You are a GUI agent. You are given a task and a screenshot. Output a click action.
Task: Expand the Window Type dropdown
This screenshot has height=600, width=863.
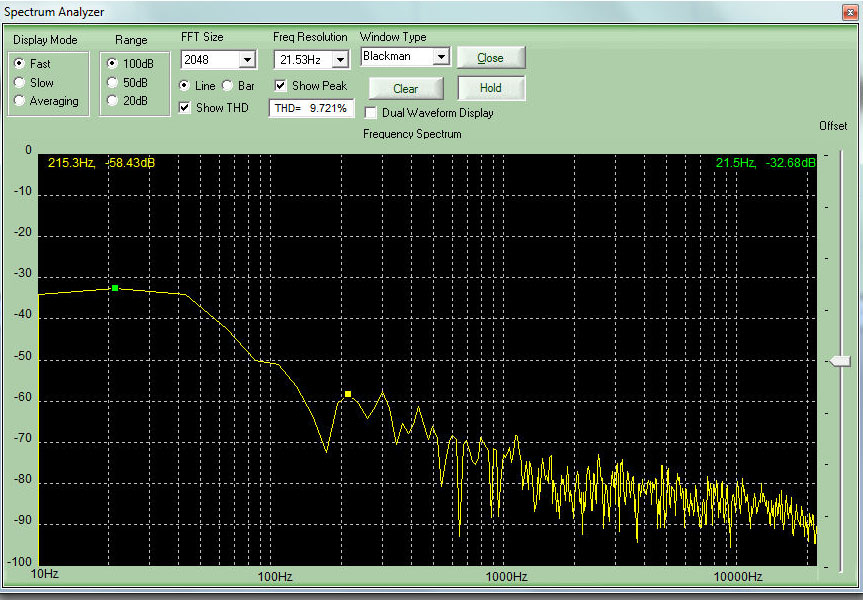pos(440,57)
